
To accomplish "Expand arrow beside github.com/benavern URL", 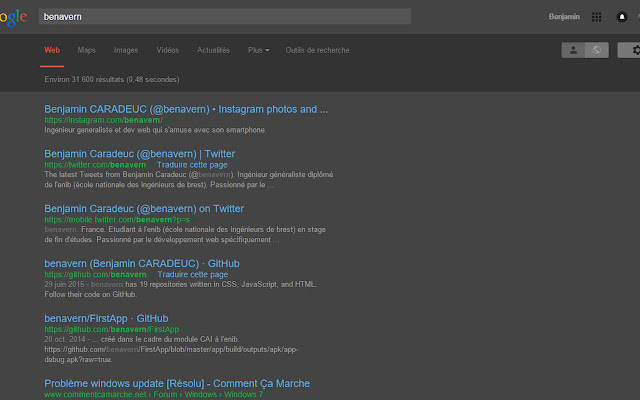I will [x=152, y=275].
